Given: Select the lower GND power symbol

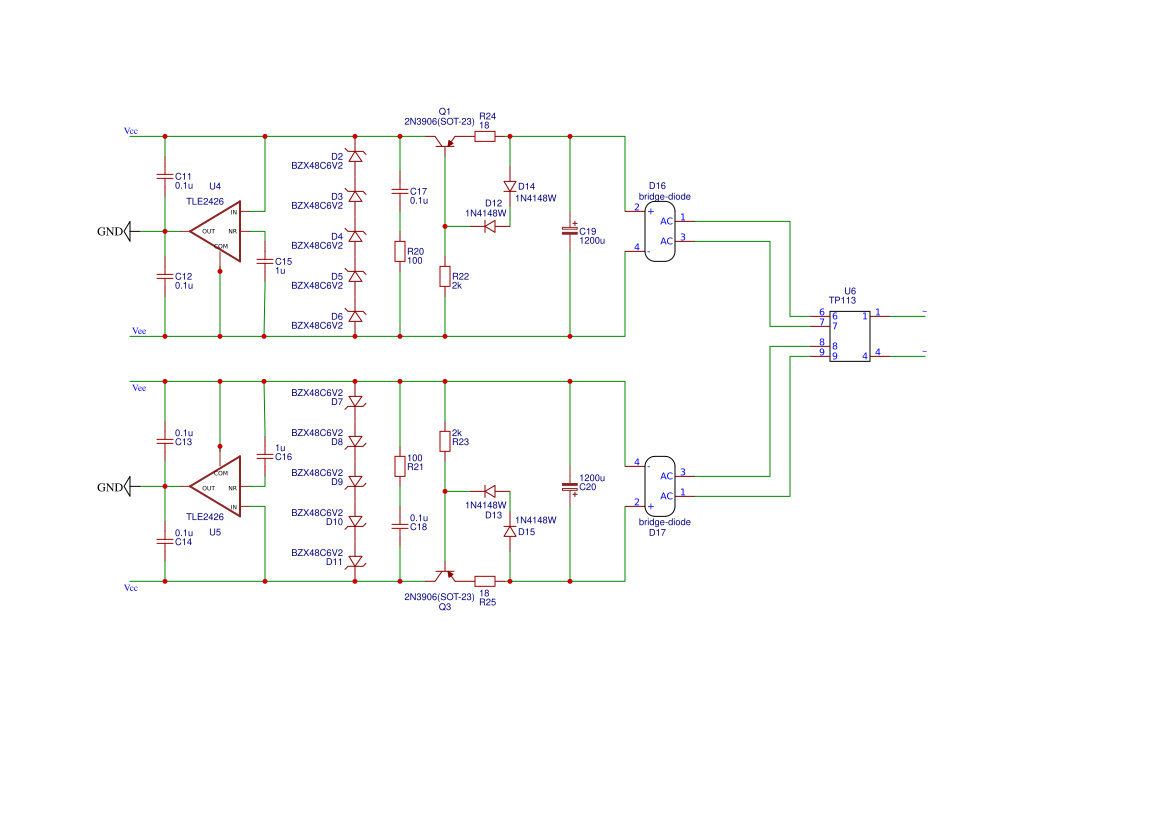Looking at the screenshot, I should (127, 487).
